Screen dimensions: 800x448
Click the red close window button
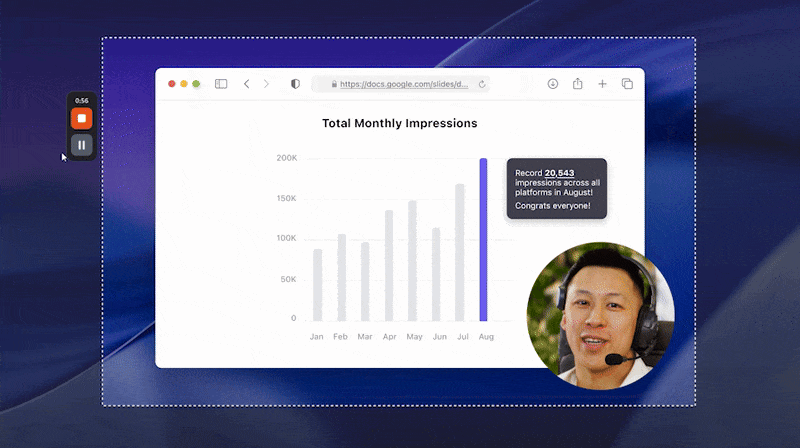point(172,84)
